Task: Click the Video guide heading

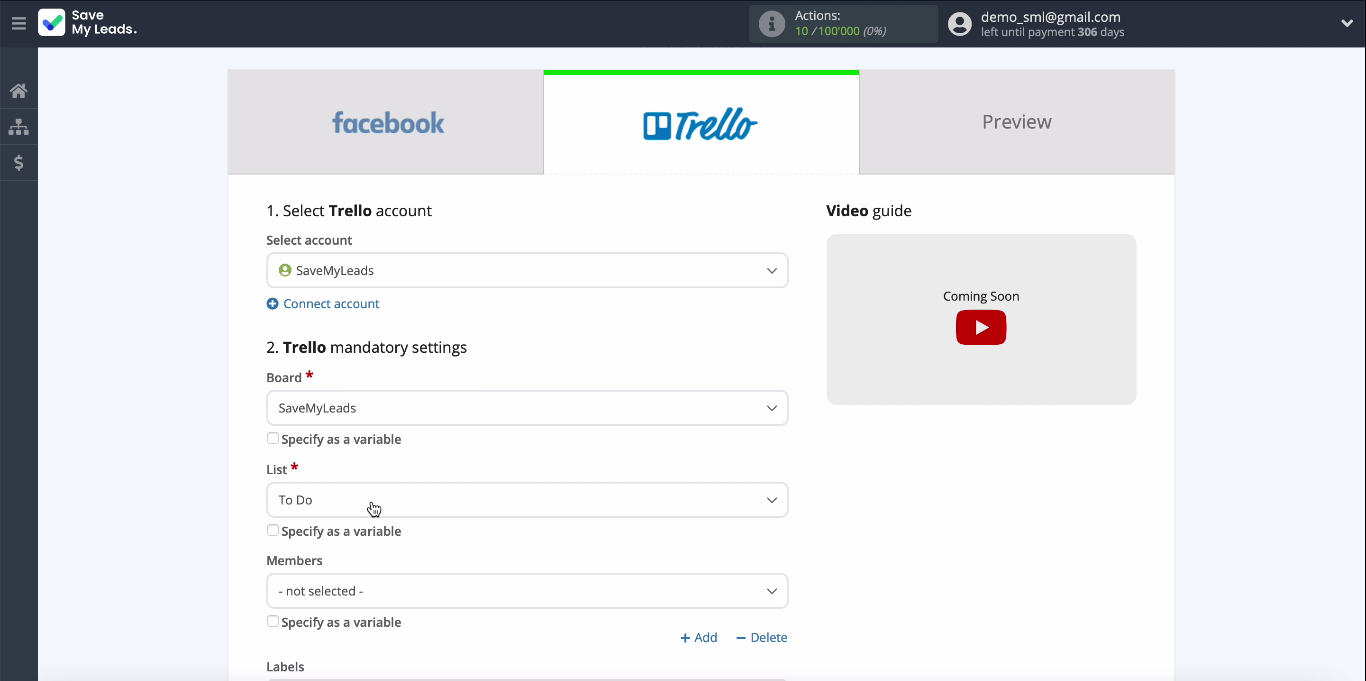Action: pyautogui.click(x=869, y=211)
